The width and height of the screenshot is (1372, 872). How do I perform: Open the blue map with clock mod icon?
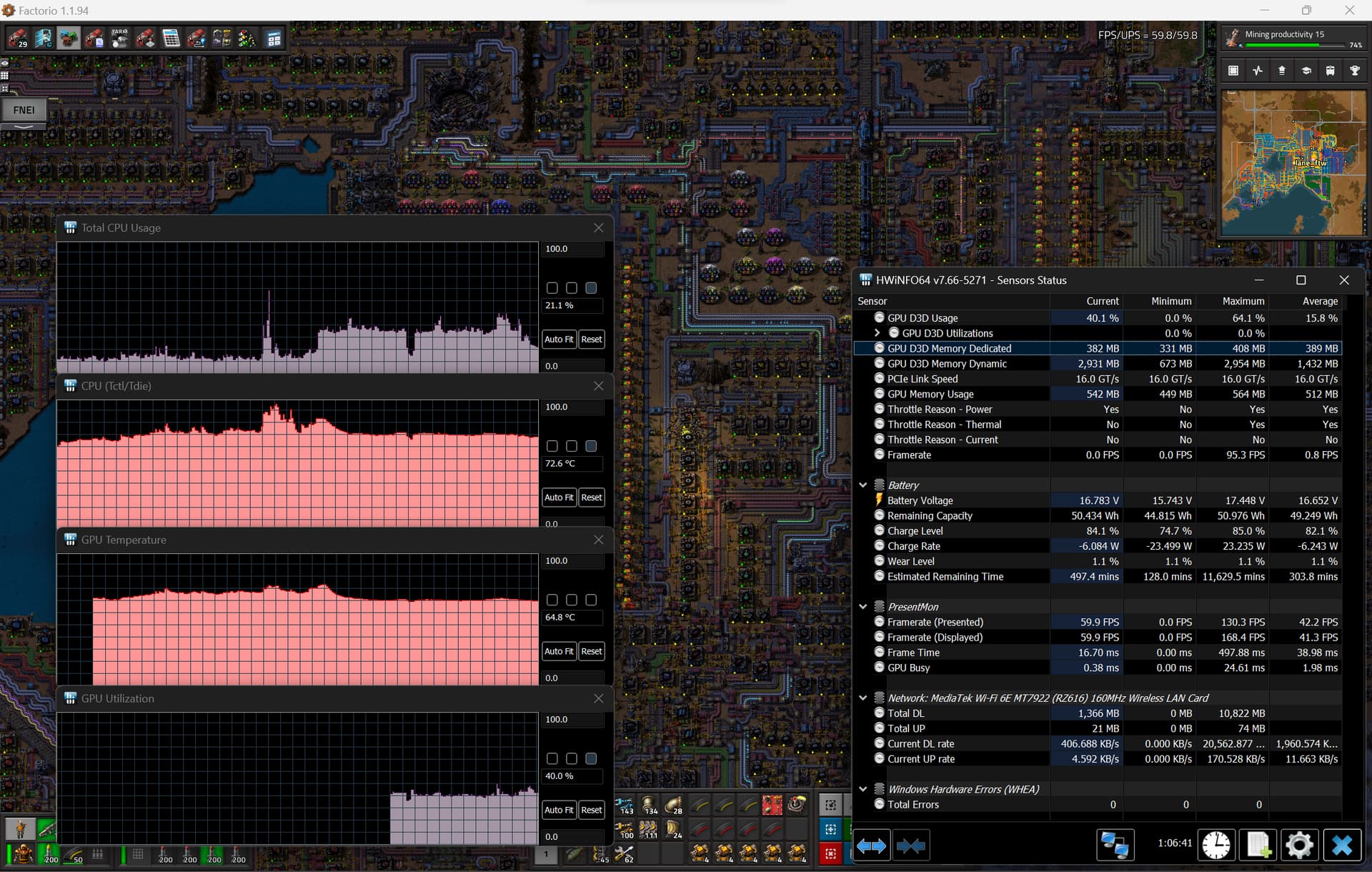pos(43,38)
